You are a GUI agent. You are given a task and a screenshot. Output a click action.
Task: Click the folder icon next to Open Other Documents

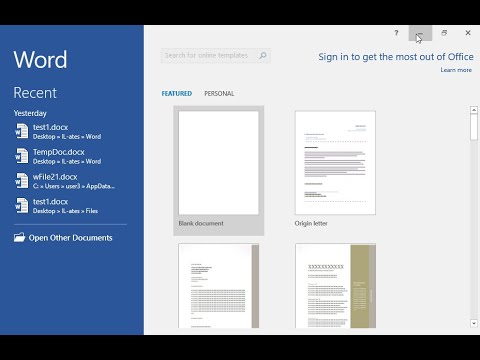[x=20, y=237]
